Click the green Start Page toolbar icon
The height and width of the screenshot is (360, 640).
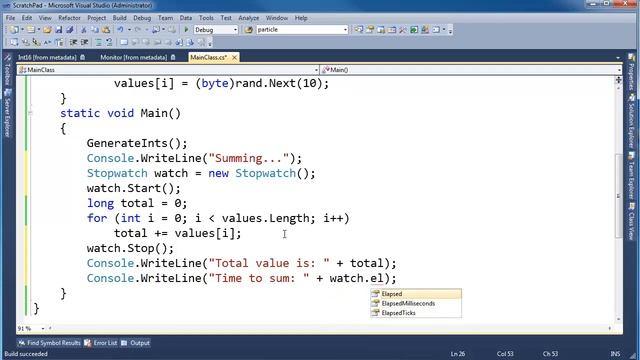click(x=414, y=30)
